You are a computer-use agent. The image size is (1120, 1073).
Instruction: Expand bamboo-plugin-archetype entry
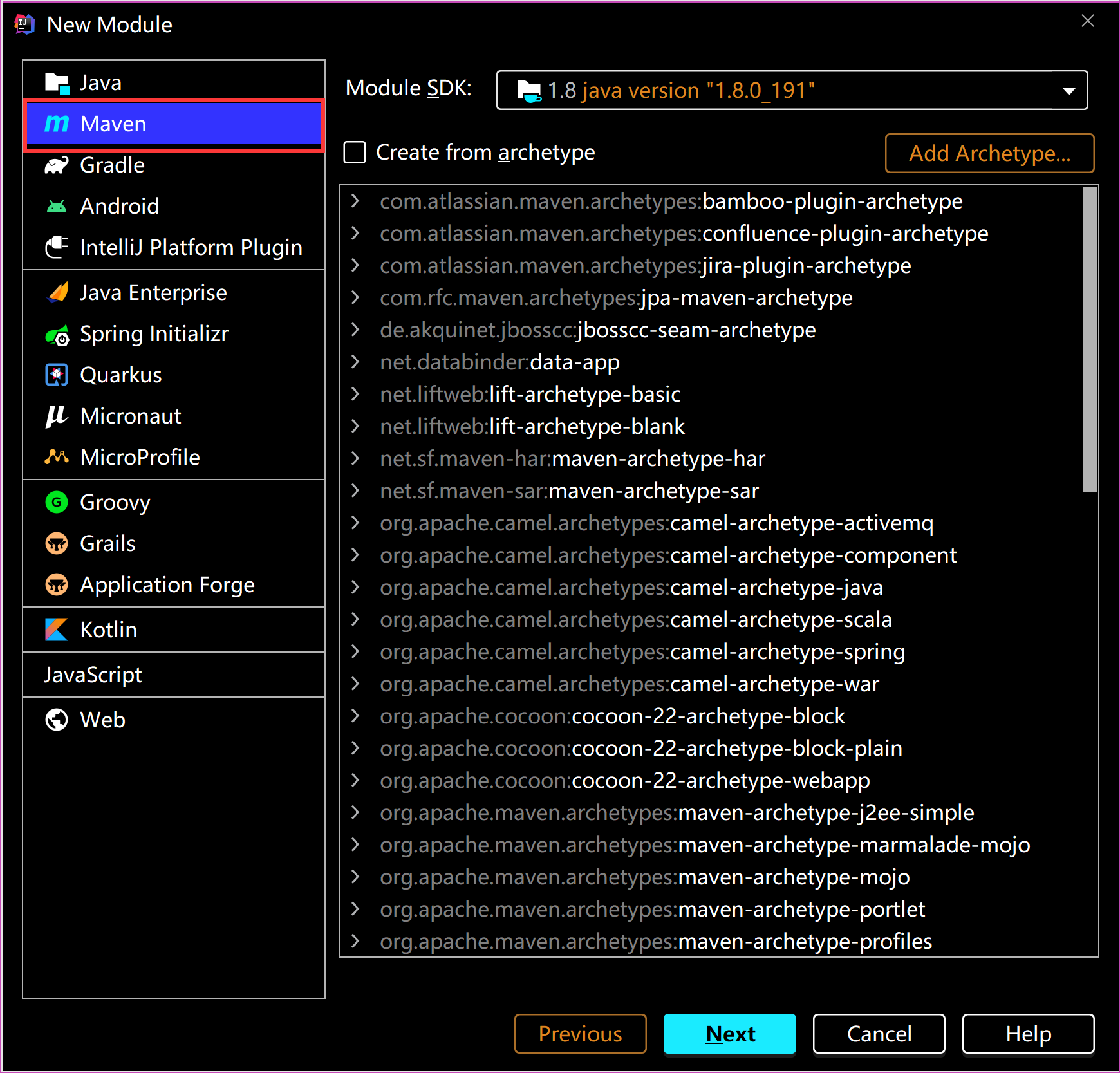[355, 201]
